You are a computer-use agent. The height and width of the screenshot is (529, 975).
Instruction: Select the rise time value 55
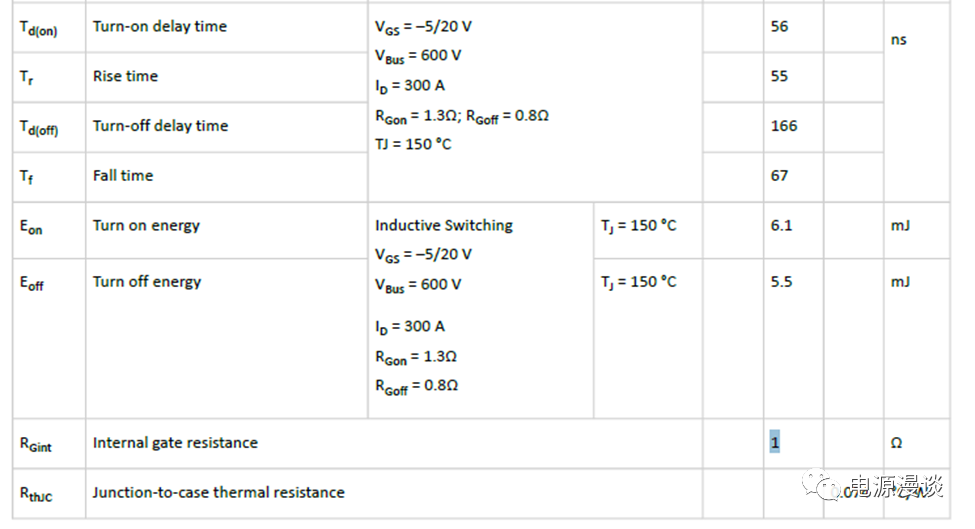(780, 76)
